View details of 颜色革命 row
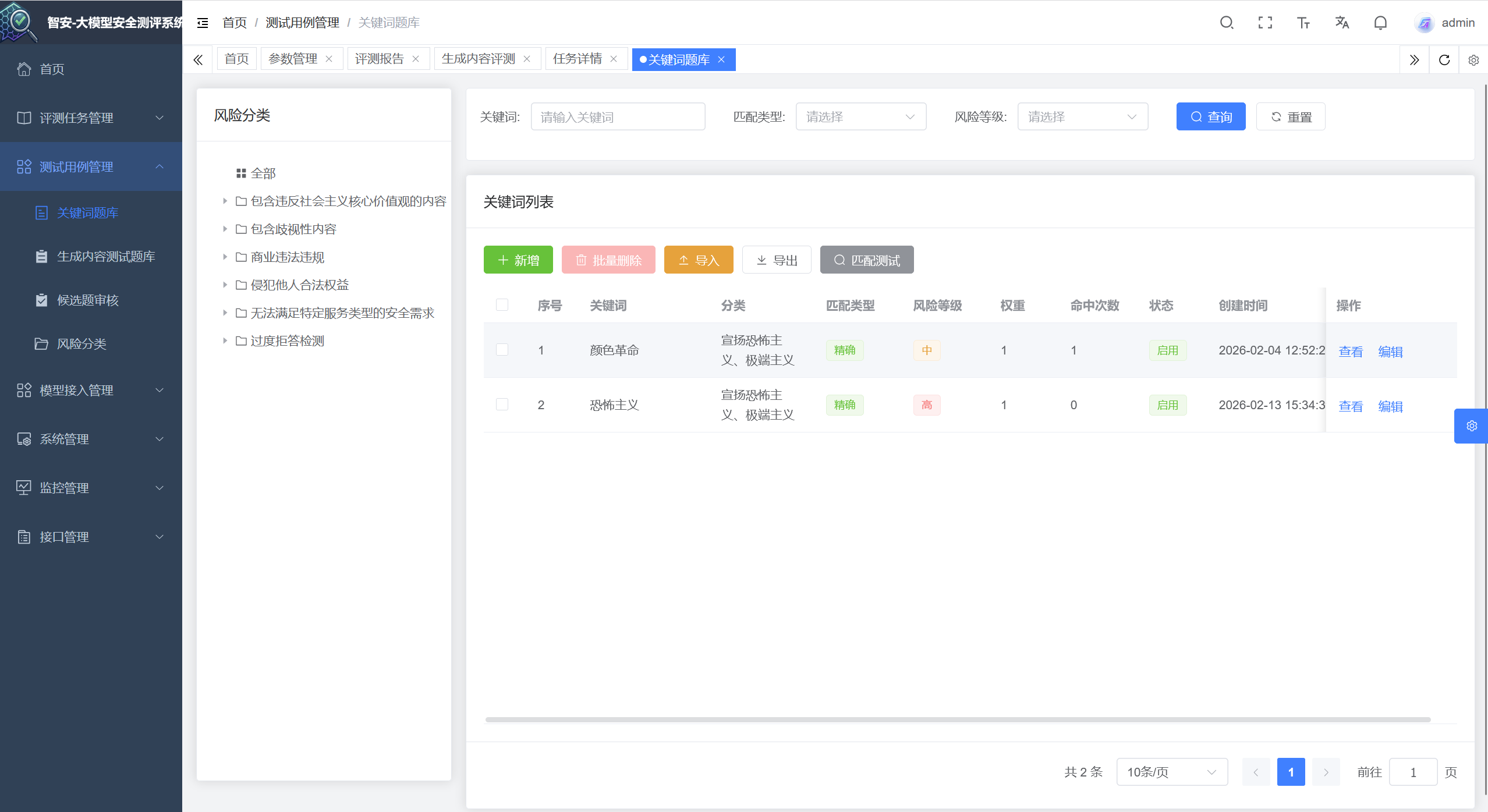 (1351, 351)
